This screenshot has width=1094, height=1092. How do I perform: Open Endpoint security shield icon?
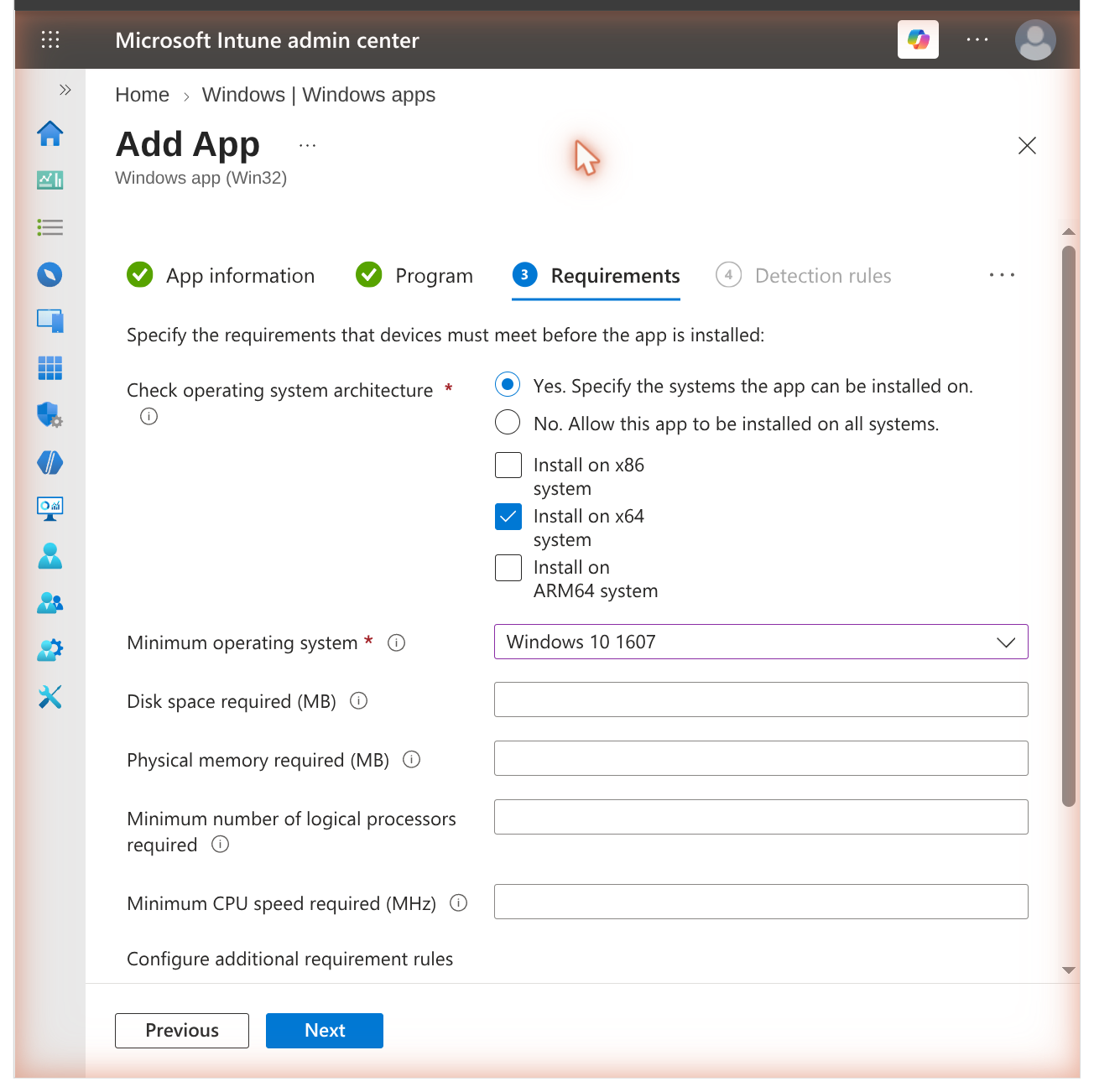[x=50, y=414]
